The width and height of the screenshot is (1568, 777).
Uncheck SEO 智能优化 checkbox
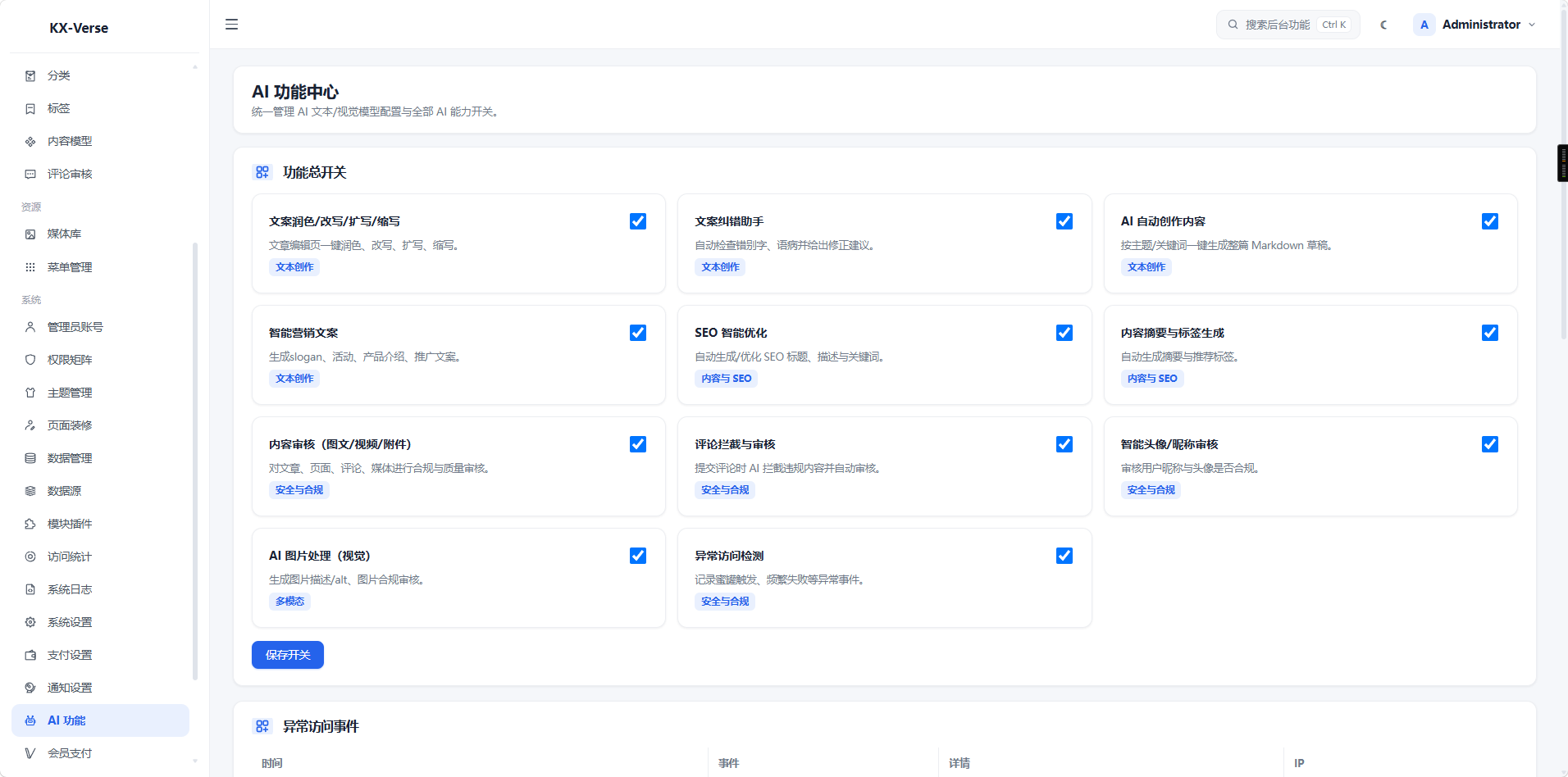click(1064, 333)
